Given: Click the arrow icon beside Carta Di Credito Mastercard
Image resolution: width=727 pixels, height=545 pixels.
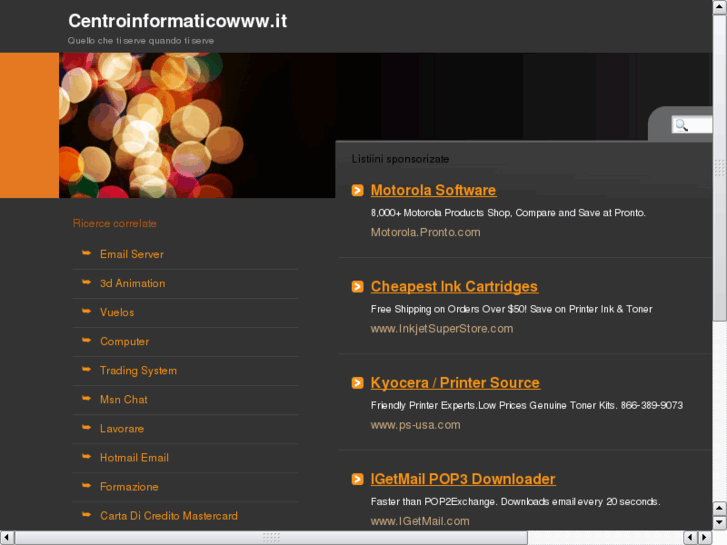Looking at the screenshot, I should tap(86, 515).
